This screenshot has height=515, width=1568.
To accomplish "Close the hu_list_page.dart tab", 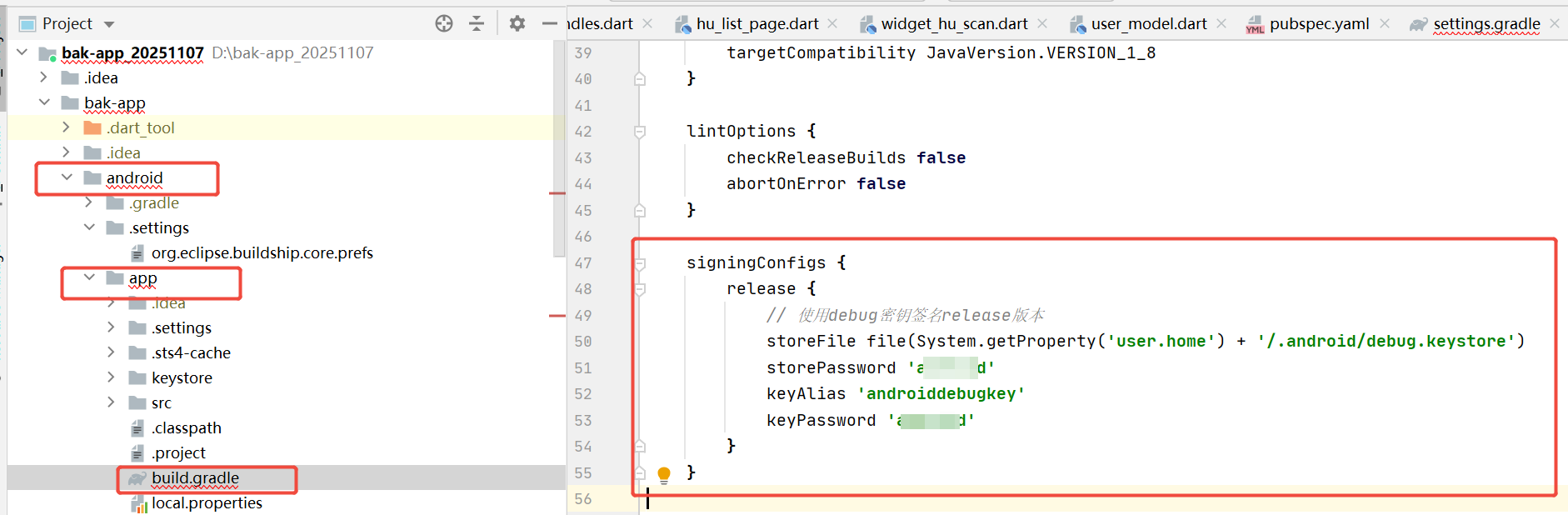I will tap(832, 23).
